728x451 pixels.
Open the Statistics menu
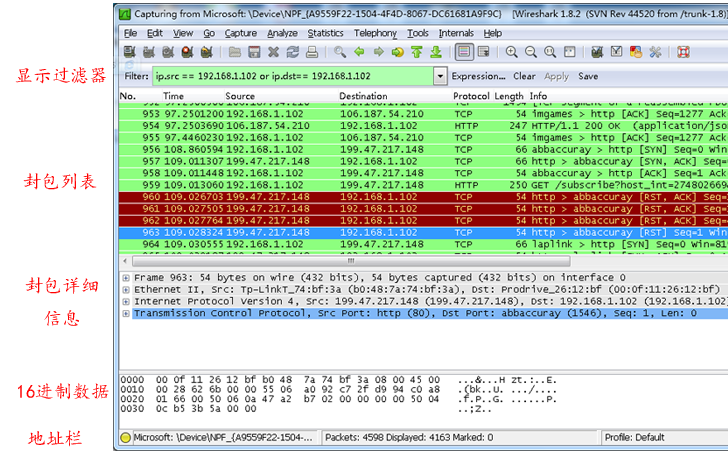pos(325,33)
